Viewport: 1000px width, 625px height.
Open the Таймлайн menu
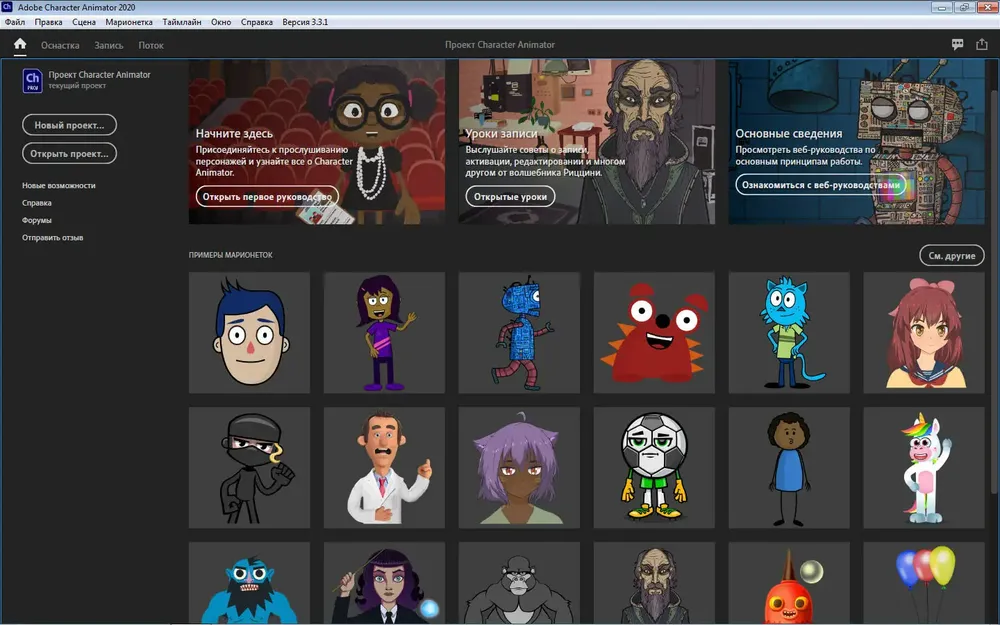coord(182,22)
